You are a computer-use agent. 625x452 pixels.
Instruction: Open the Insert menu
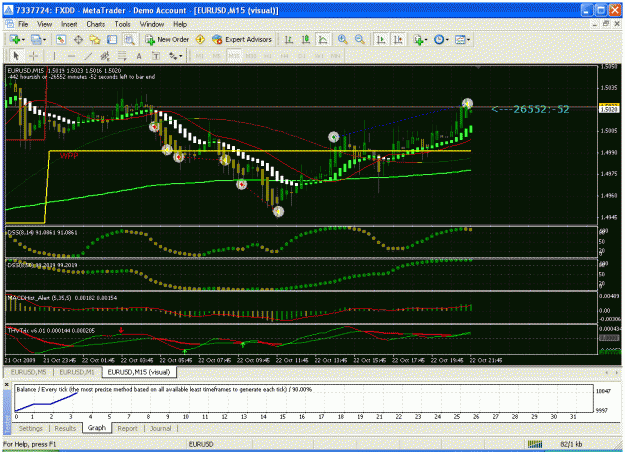(x=69, y=24)
